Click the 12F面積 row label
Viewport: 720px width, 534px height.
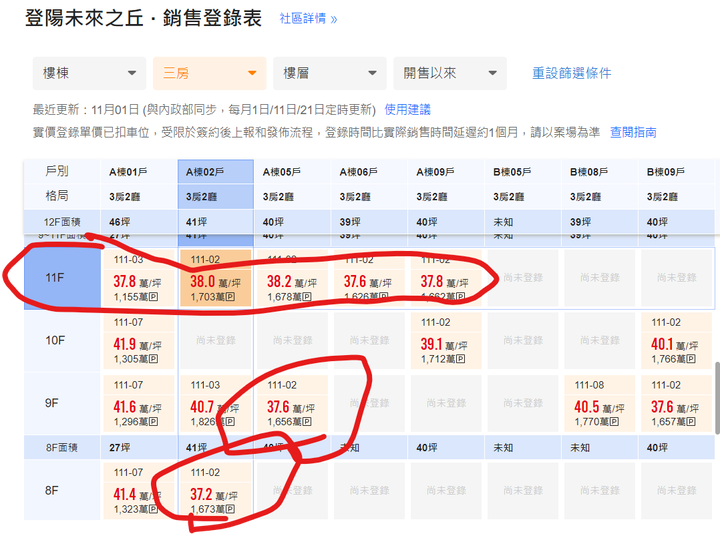coord(62,222)
